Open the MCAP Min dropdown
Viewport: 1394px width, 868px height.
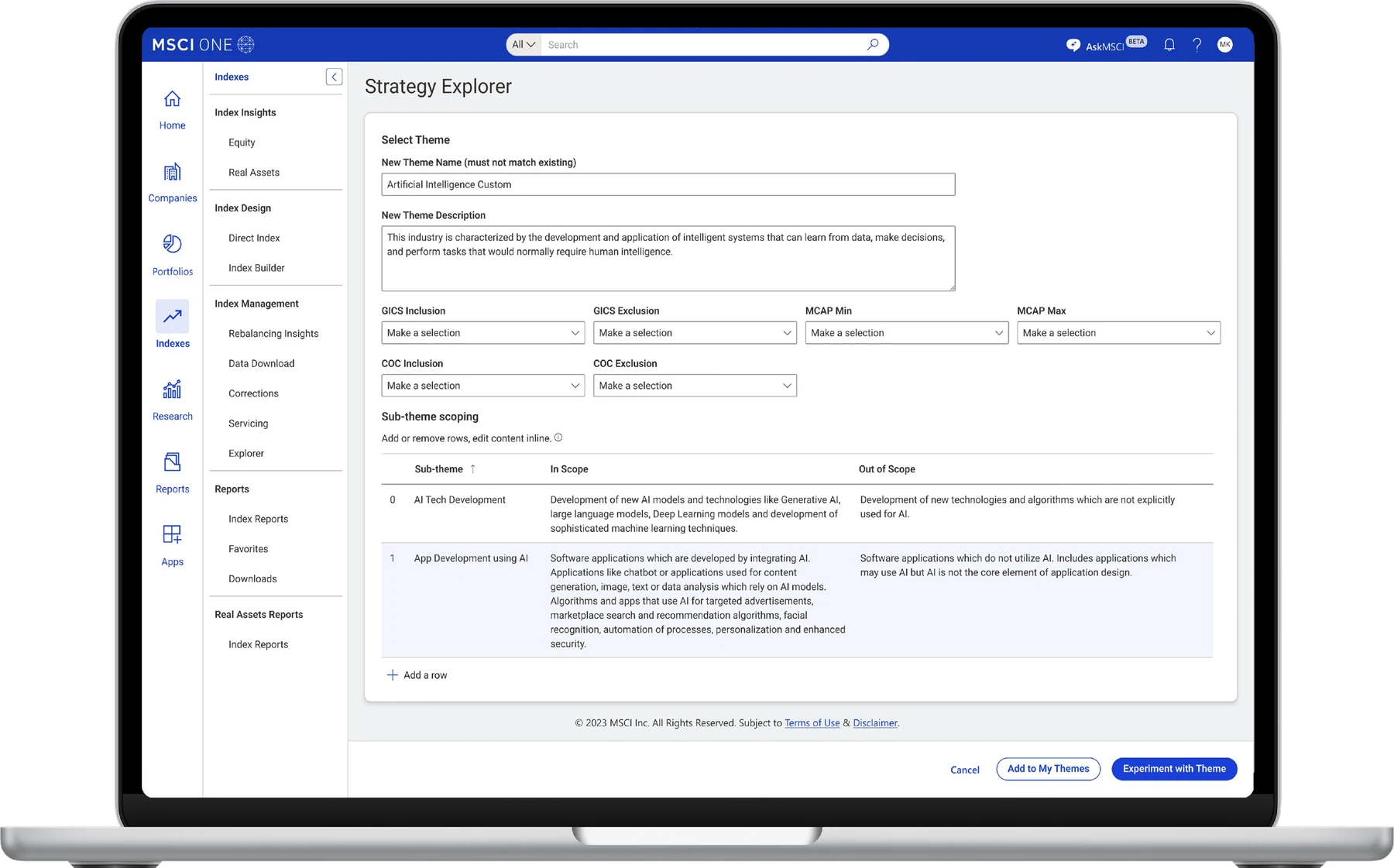tap(907, 333)
